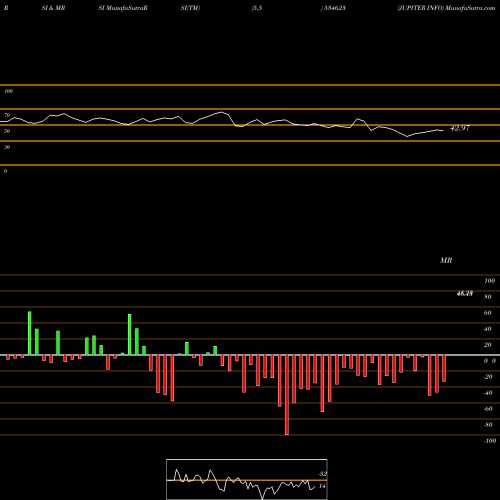Click the RSI value label 42.97
This screenshot has height=500, width=500.
point(460,128)
